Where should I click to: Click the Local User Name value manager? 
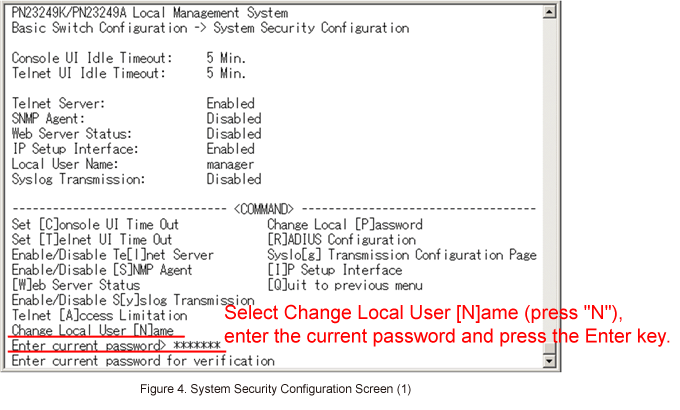[230, 164]
